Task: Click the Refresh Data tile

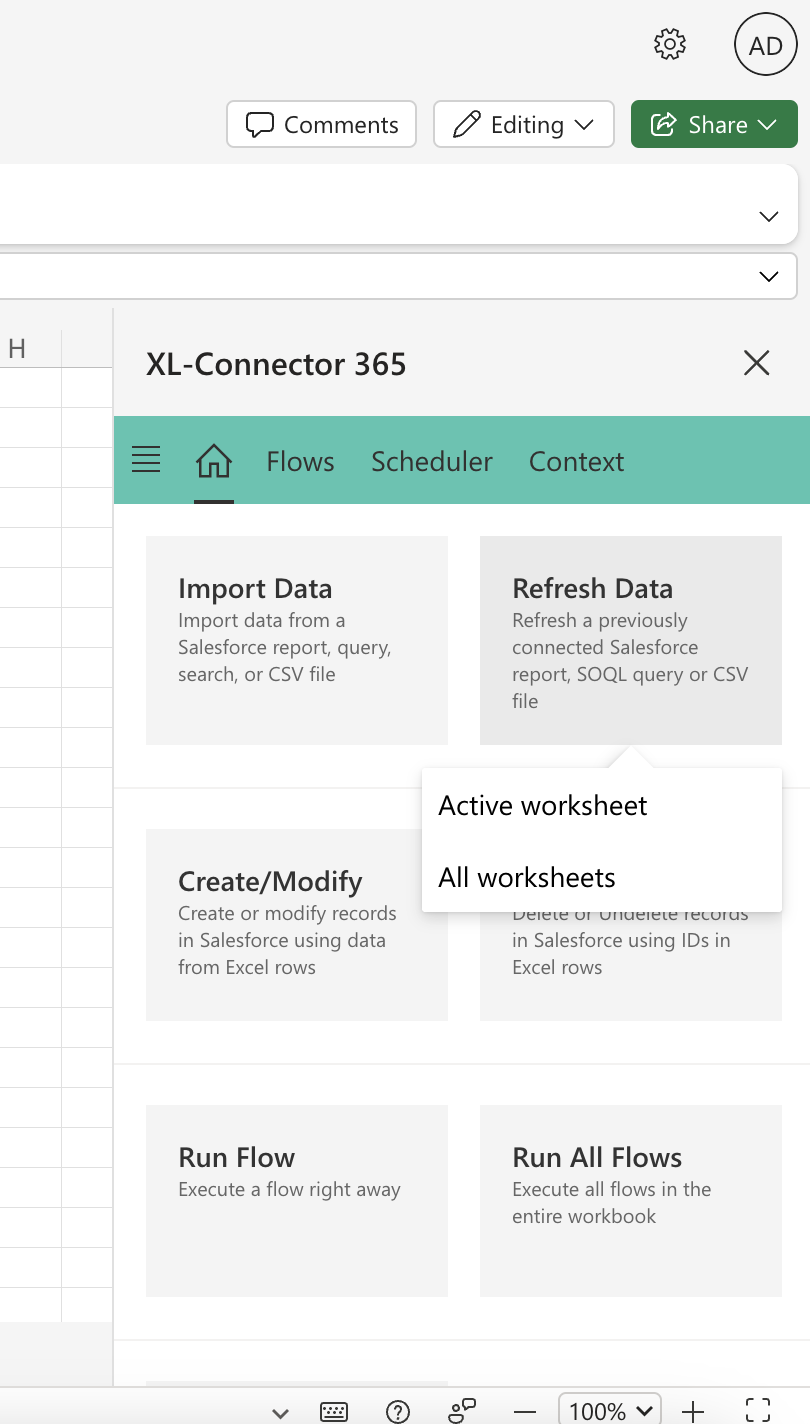Action: click(x=631, y=640)
